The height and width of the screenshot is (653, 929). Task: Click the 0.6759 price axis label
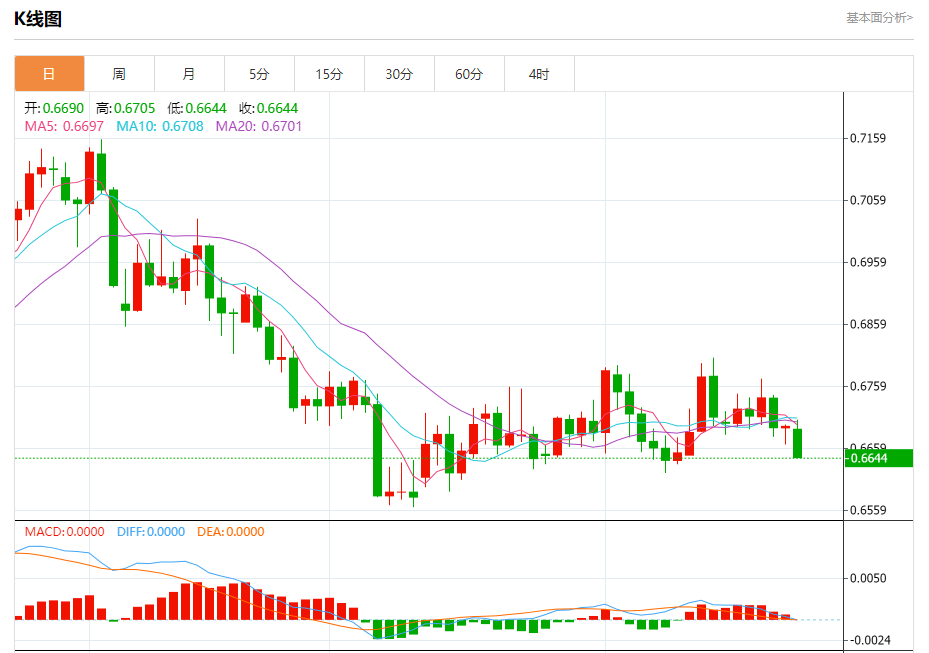[868, 386]
